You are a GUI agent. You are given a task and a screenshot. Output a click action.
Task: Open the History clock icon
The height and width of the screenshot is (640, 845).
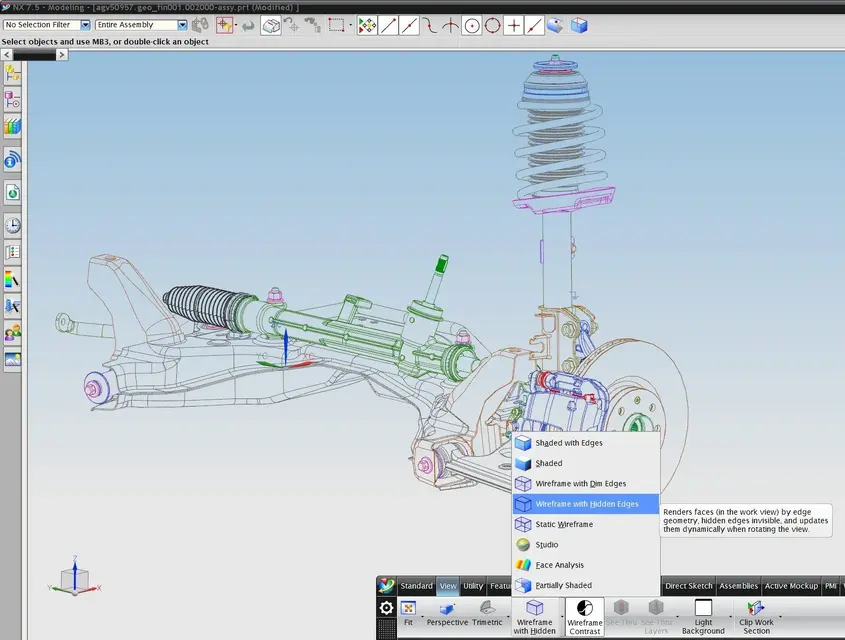coord(12,225)
